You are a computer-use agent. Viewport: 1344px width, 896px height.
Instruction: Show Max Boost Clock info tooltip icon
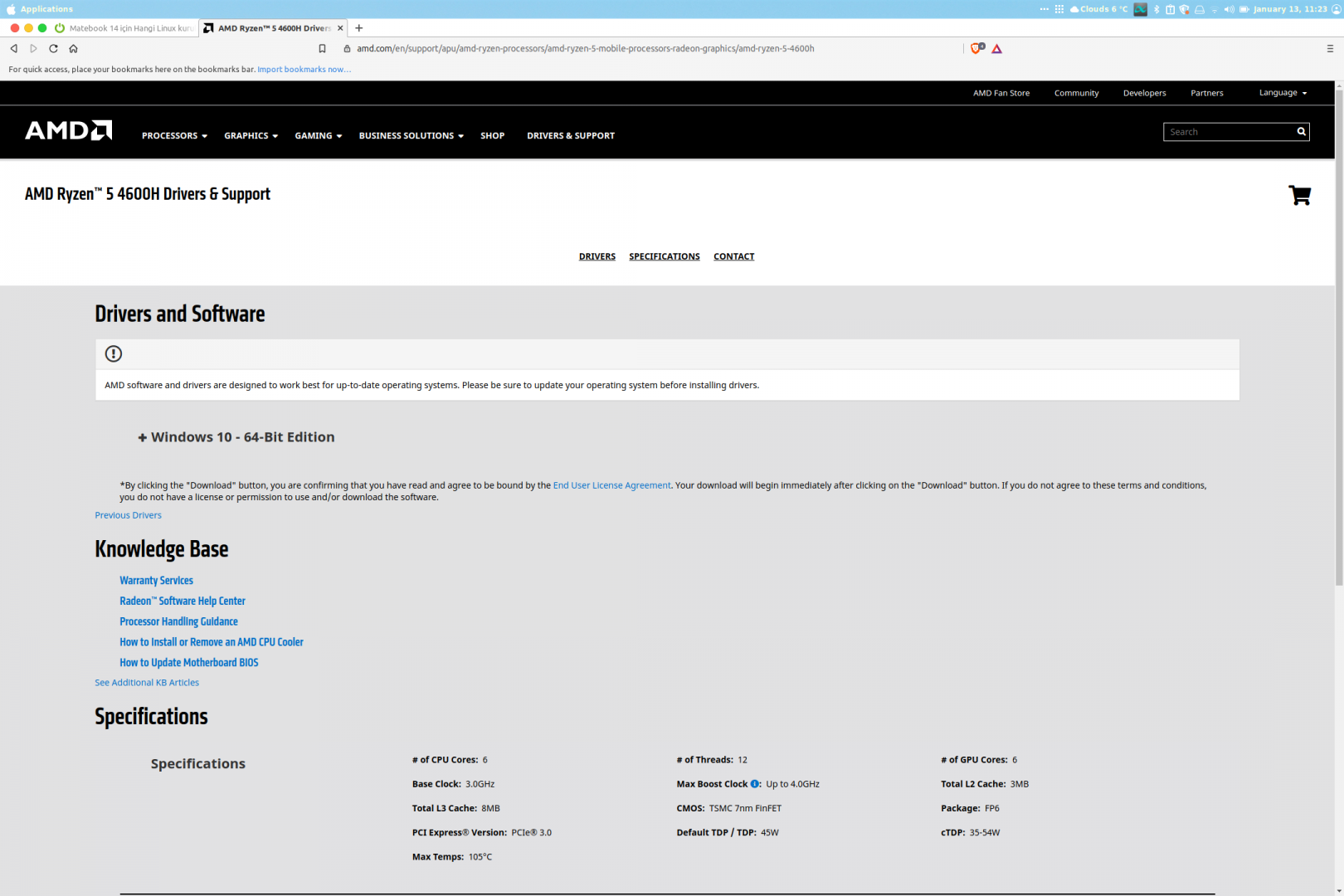pos(755,784)
